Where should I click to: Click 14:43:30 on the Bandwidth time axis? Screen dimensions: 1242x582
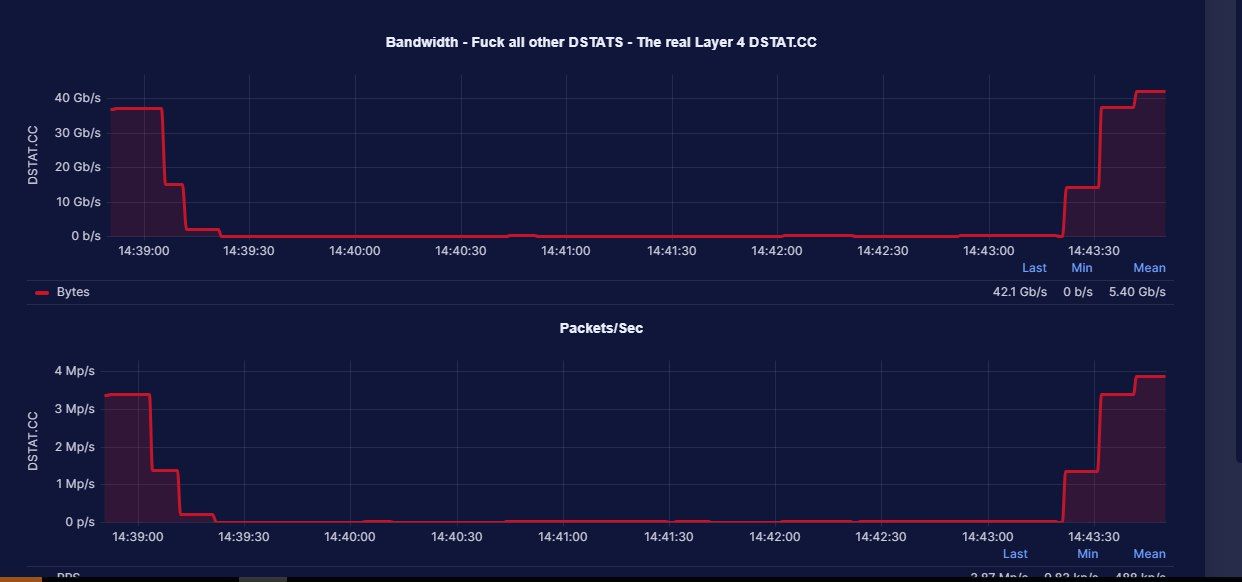[x=1094, y=251]
